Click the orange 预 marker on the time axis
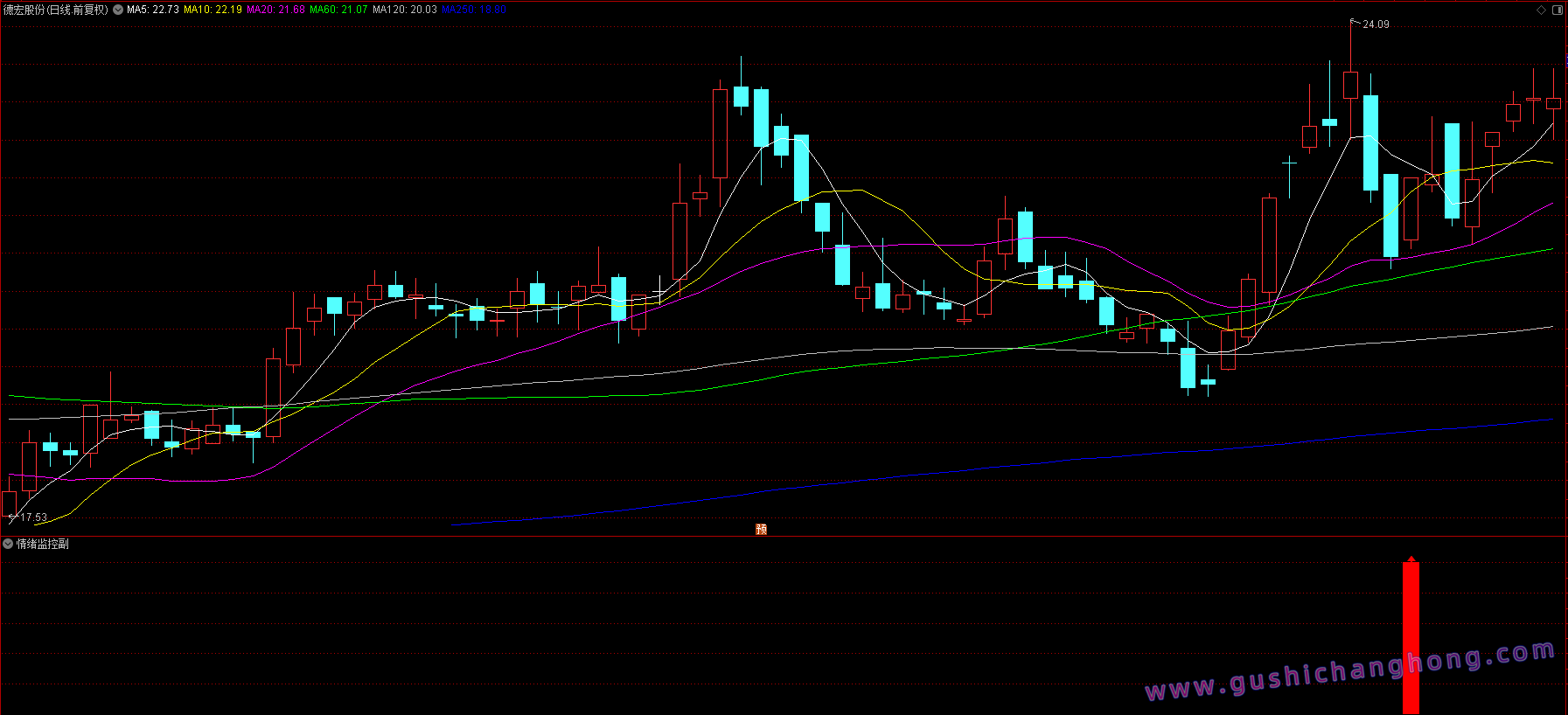1568x715 pixels. point(761,529)
